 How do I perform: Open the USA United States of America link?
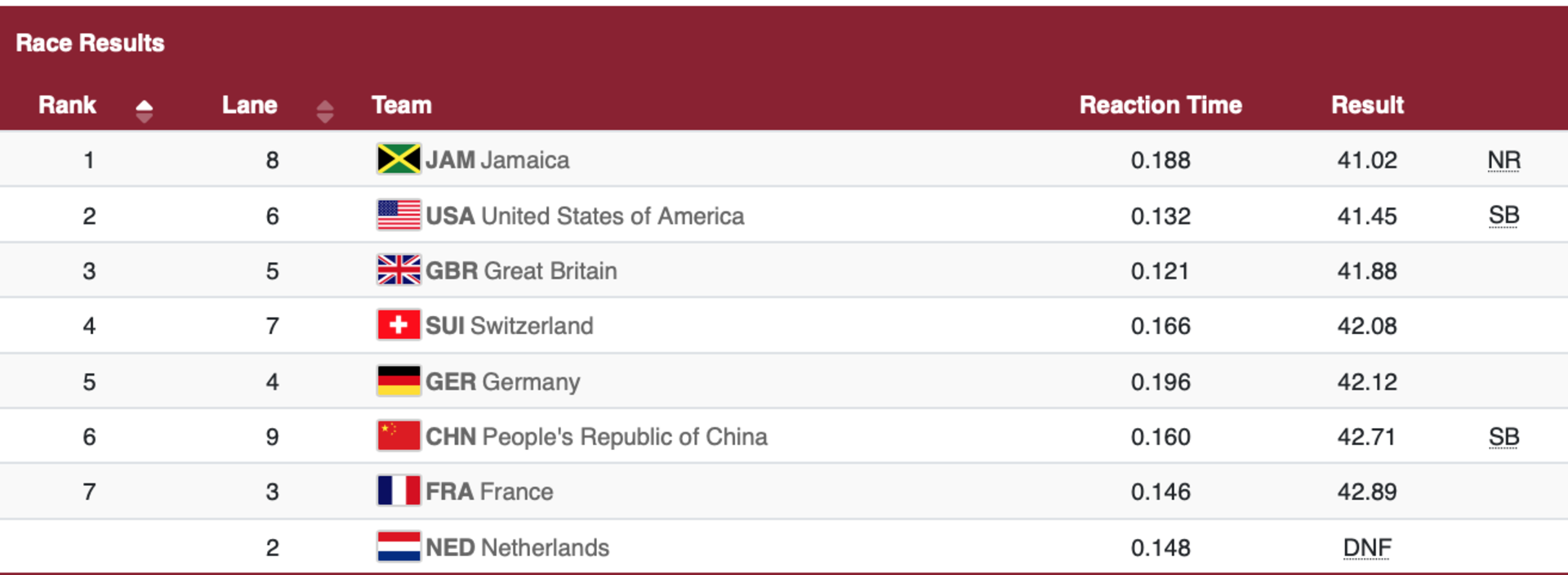coord(585,216)
